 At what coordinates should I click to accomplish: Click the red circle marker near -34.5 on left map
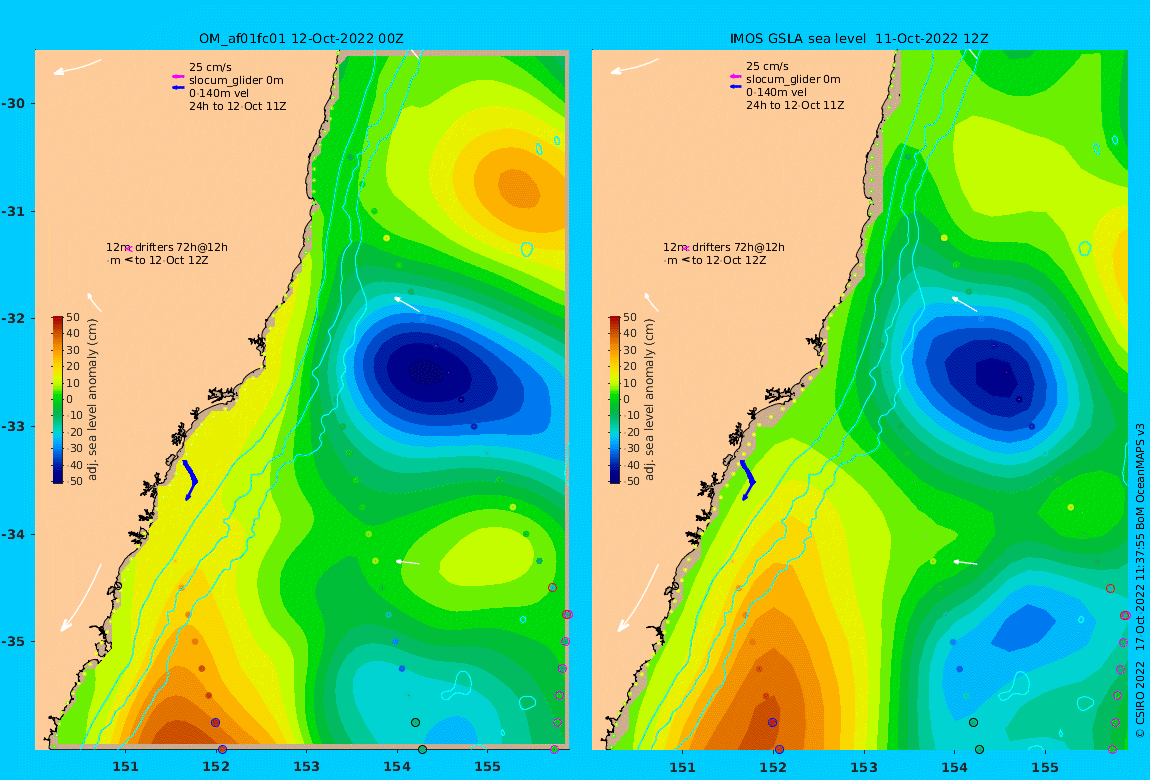click(552, 587)
